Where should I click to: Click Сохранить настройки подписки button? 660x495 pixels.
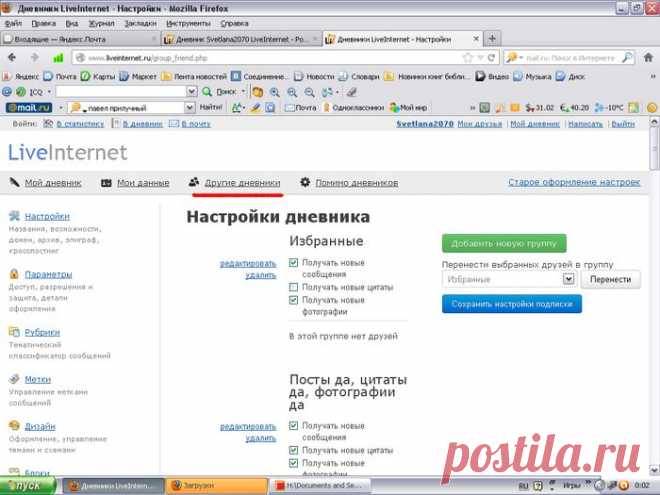pyautogui.click(x=512, y=303)
